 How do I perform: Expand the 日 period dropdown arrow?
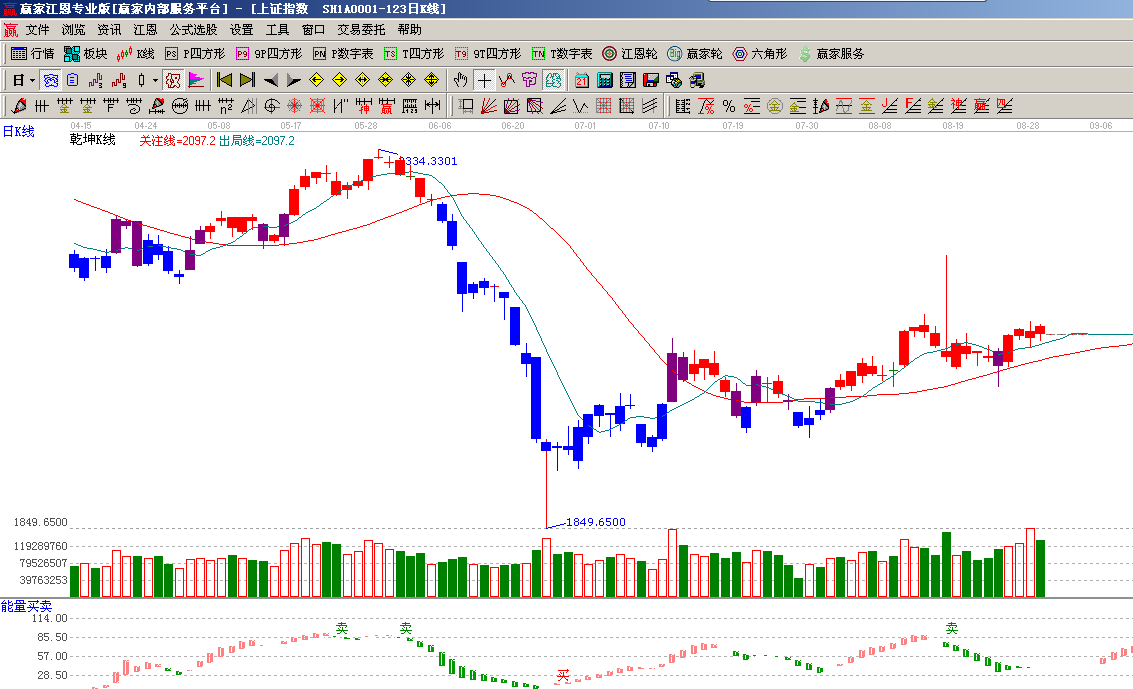(x=32, y=80)
